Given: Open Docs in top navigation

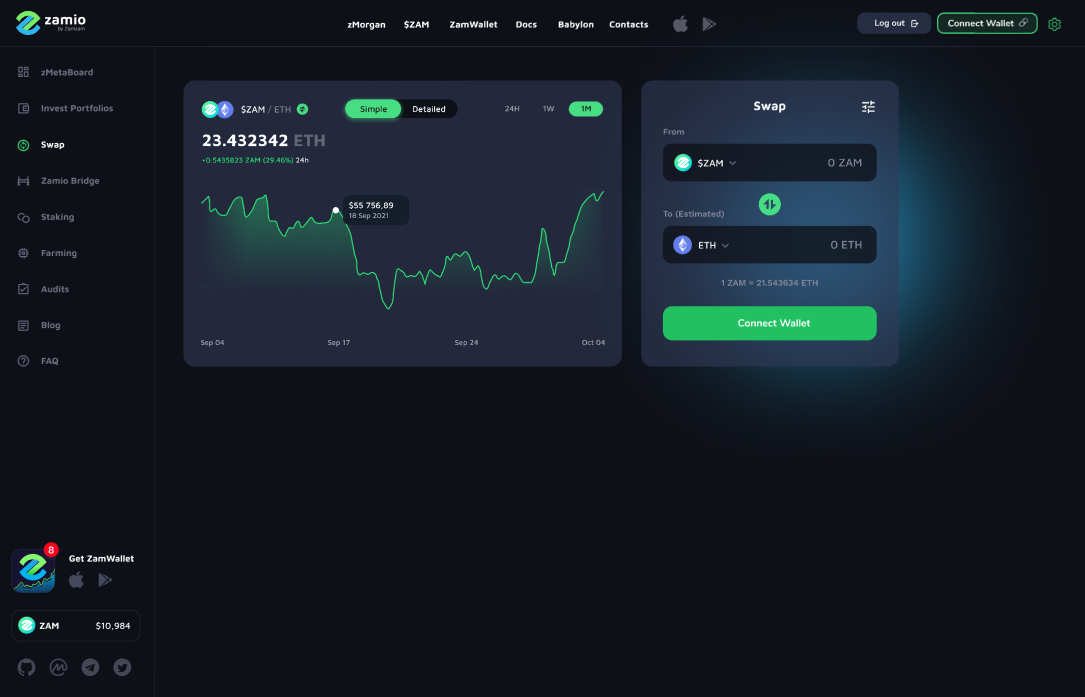Looking at the screenshot, I should (526, 24).
